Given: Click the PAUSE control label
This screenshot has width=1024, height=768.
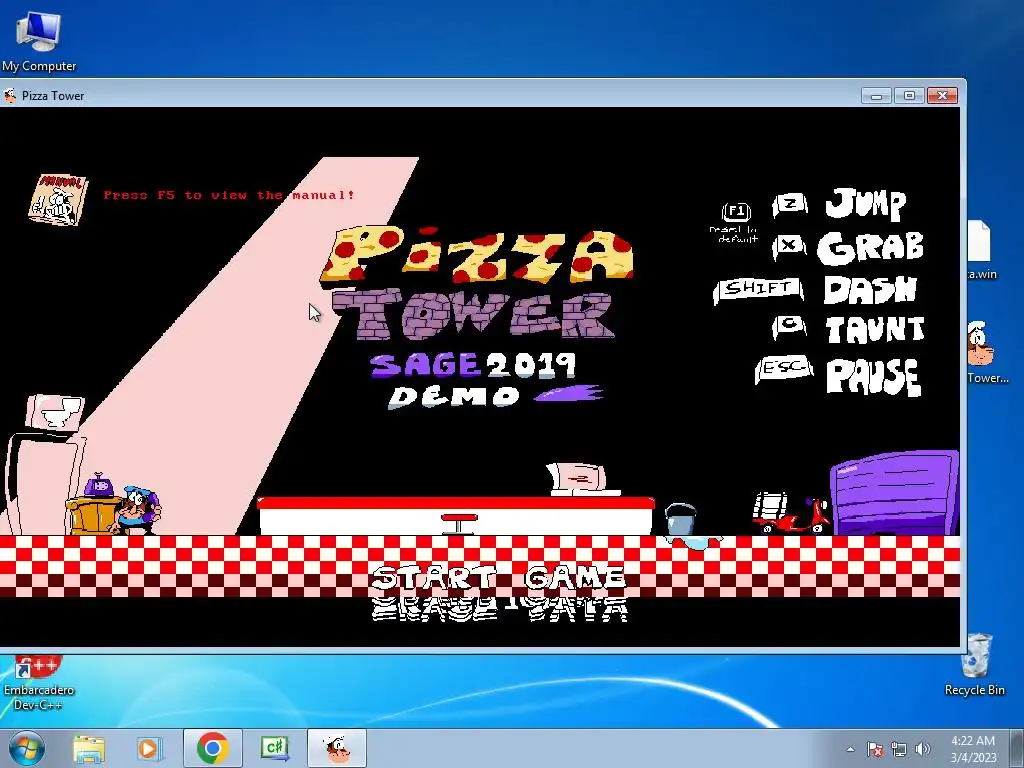Looking at the screenshot, I should click(x=873, y=377).
